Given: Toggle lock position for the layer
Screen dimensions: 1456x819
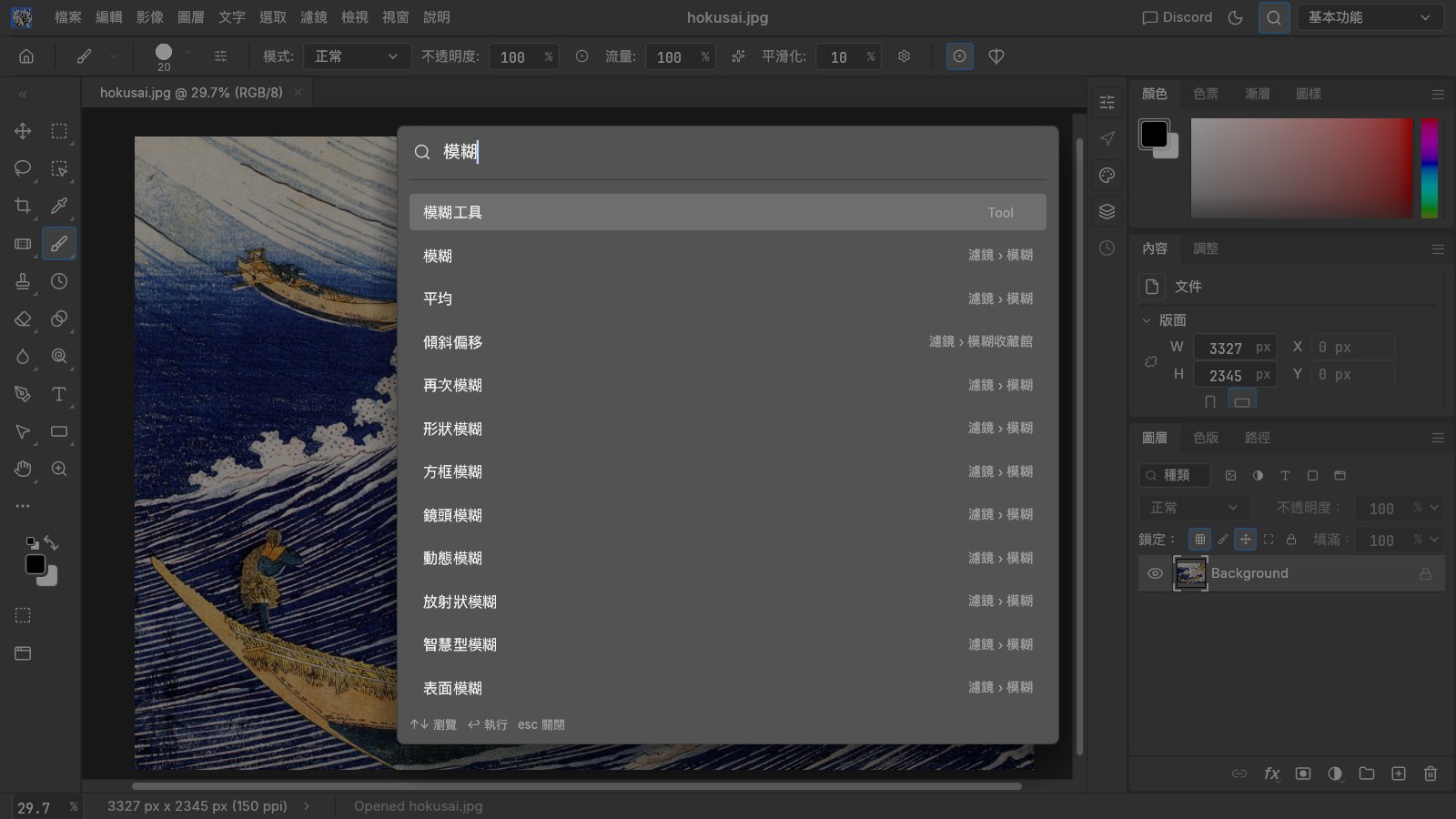Looking at the screenshot, I should click(1246, 540).
